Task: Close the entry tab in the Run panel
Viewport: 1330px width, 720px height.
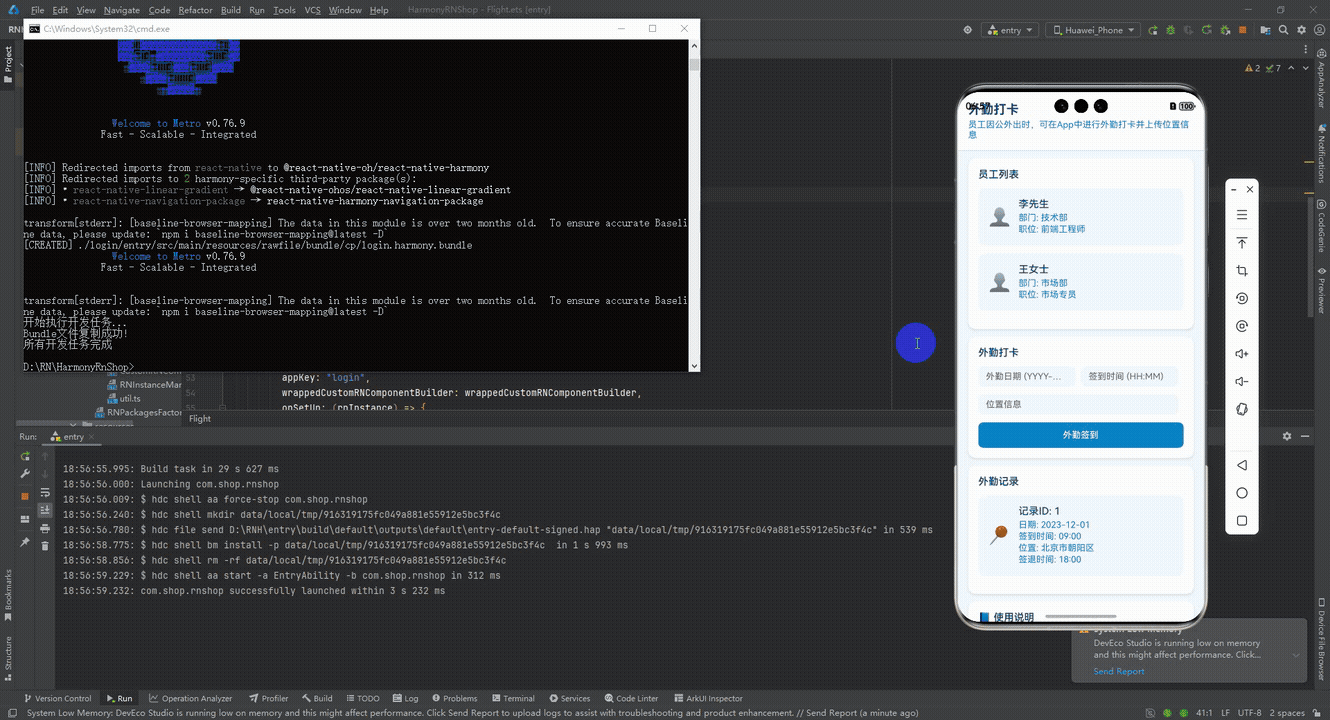Action: tap(91, 437)
